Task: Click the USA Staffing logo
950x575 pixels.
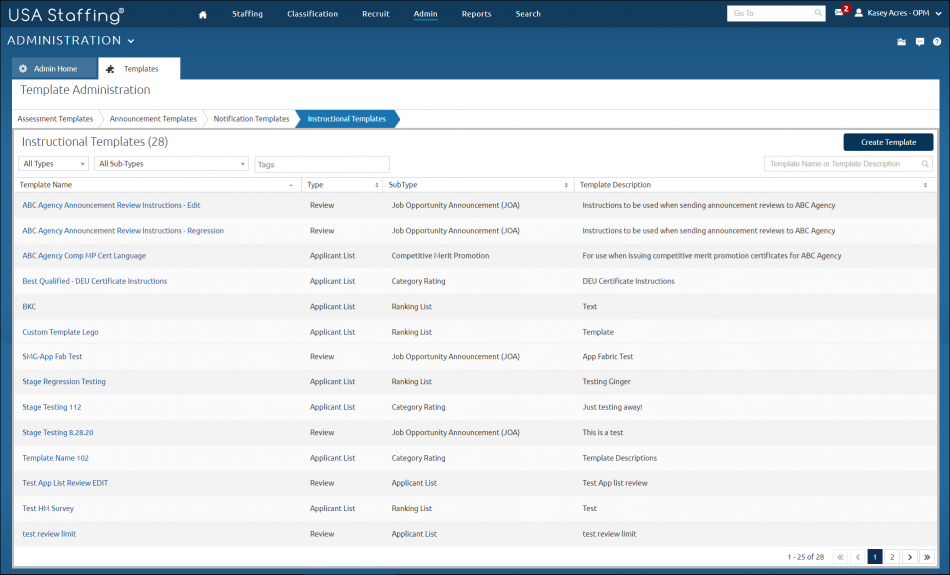Action: point(66,15)
